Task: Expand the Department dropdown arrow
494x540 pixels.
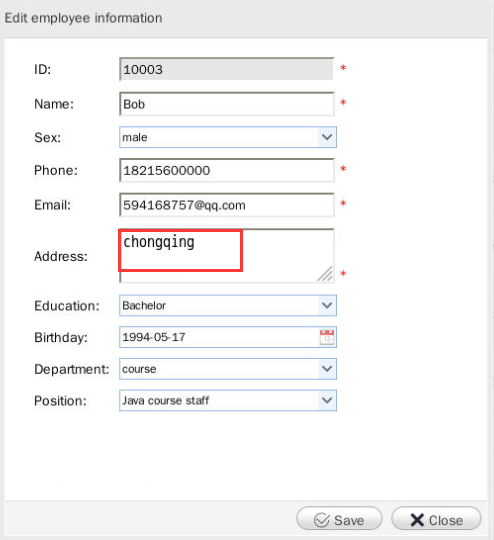Action: coord(327,369)
